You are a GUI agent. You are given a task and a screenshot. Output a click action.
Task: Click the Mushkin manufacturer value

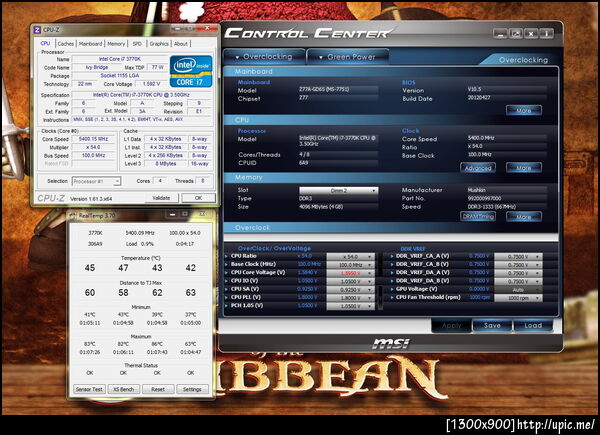507,190
